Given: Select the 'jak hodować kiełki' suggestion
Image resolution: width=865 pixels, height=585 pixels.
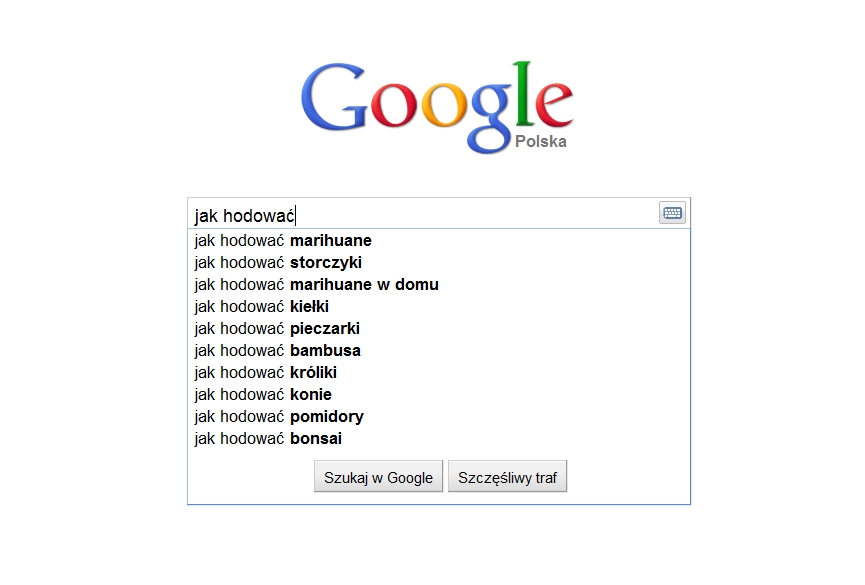Looking at the screenshot, I should tap(439, 307).
